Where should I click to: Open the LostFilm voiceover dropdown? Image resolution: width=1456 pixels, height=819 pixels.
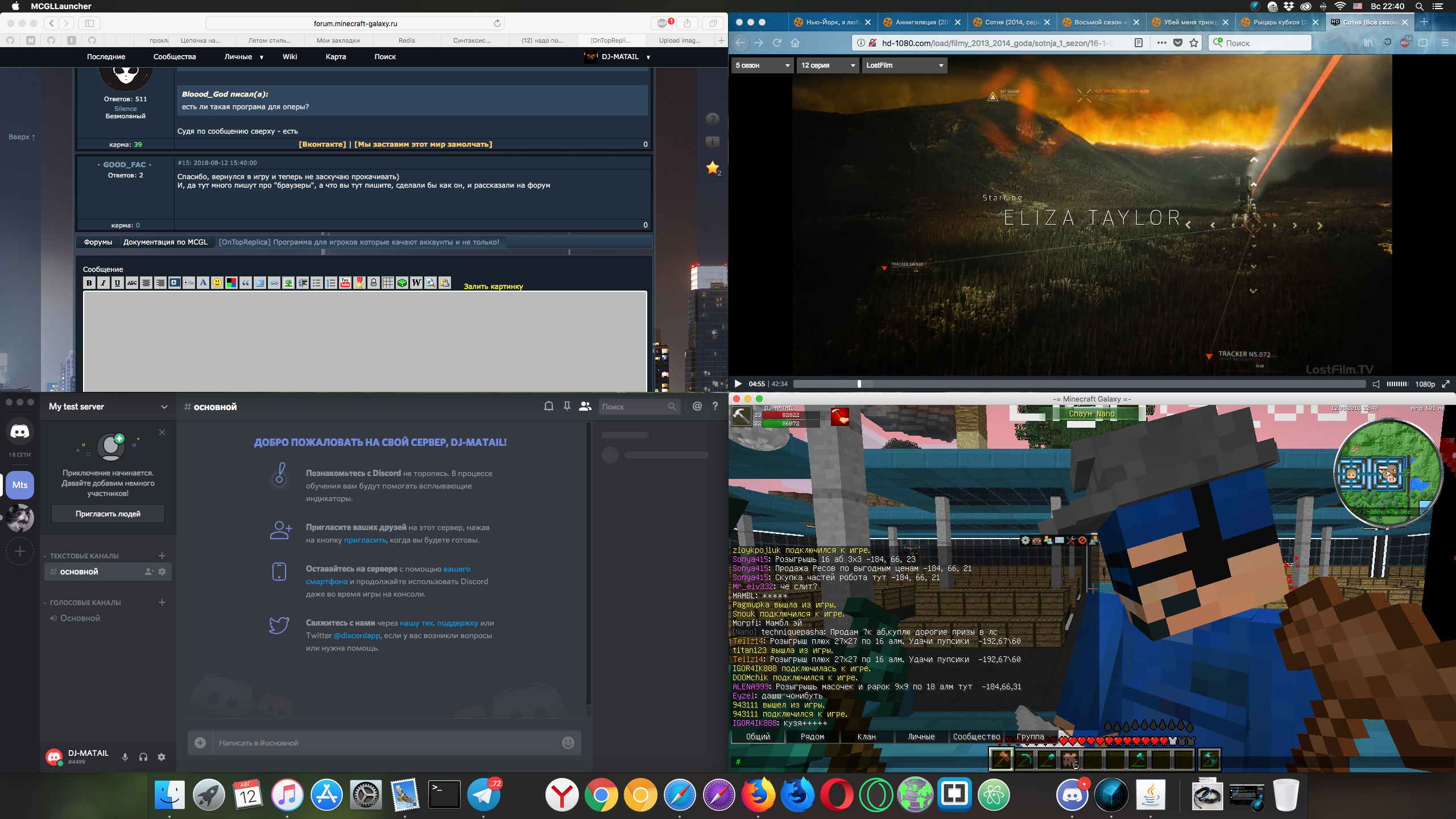point(904,65)
